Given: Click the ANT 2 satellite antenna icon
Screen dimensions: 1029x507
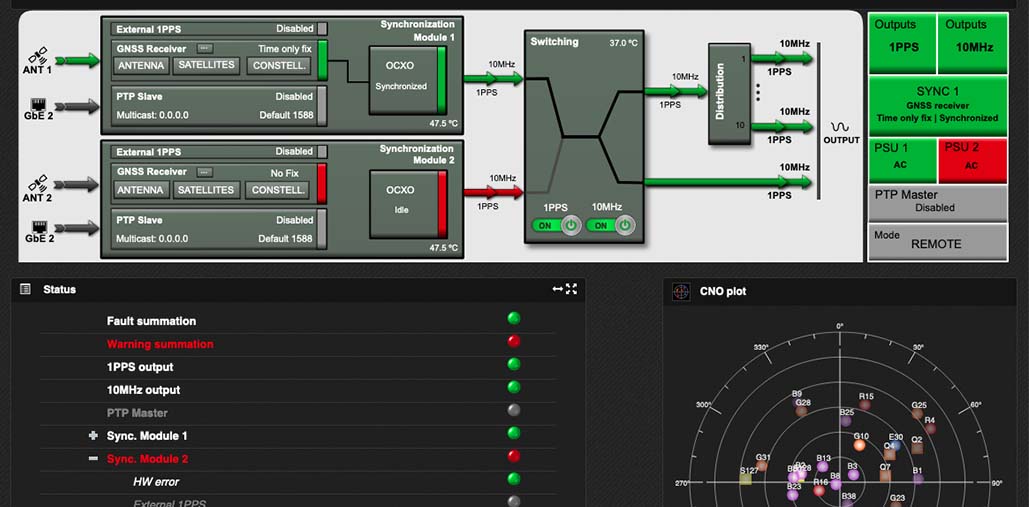Looking at the screenshot, I should click(39, 183).
